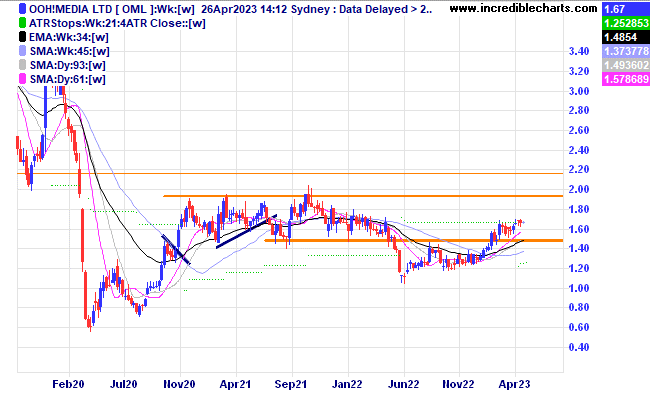Click the 0.60 price axis label
Image resolution: width=651 pixels, height=395 pixels.
pyautogui.click(x=579, y=327)
